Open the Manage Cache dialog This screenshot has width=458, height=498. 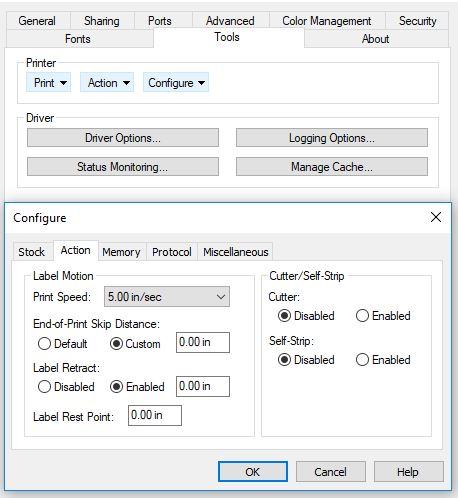click(x=332, y=167)
